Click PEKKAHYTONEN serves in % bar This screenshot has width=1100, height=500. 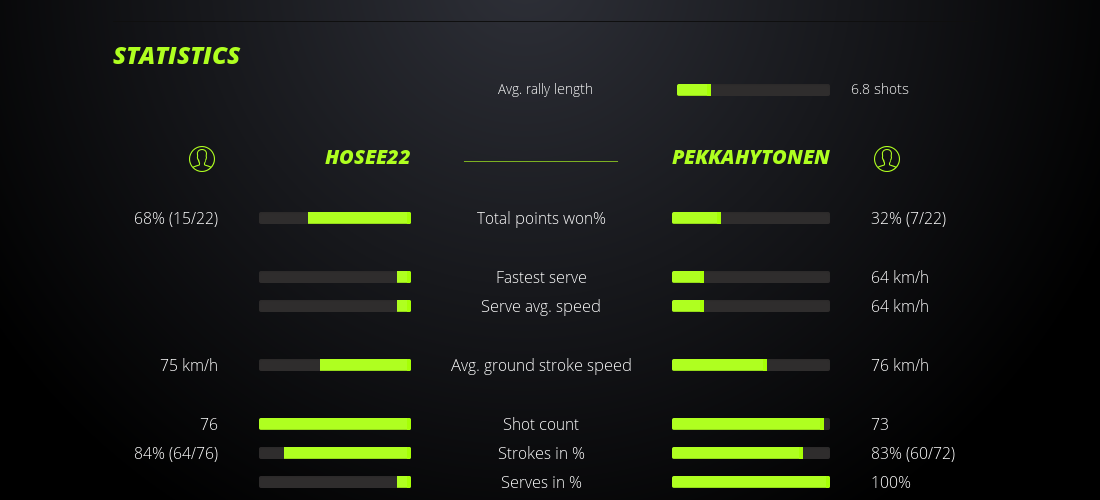(751, 482)
